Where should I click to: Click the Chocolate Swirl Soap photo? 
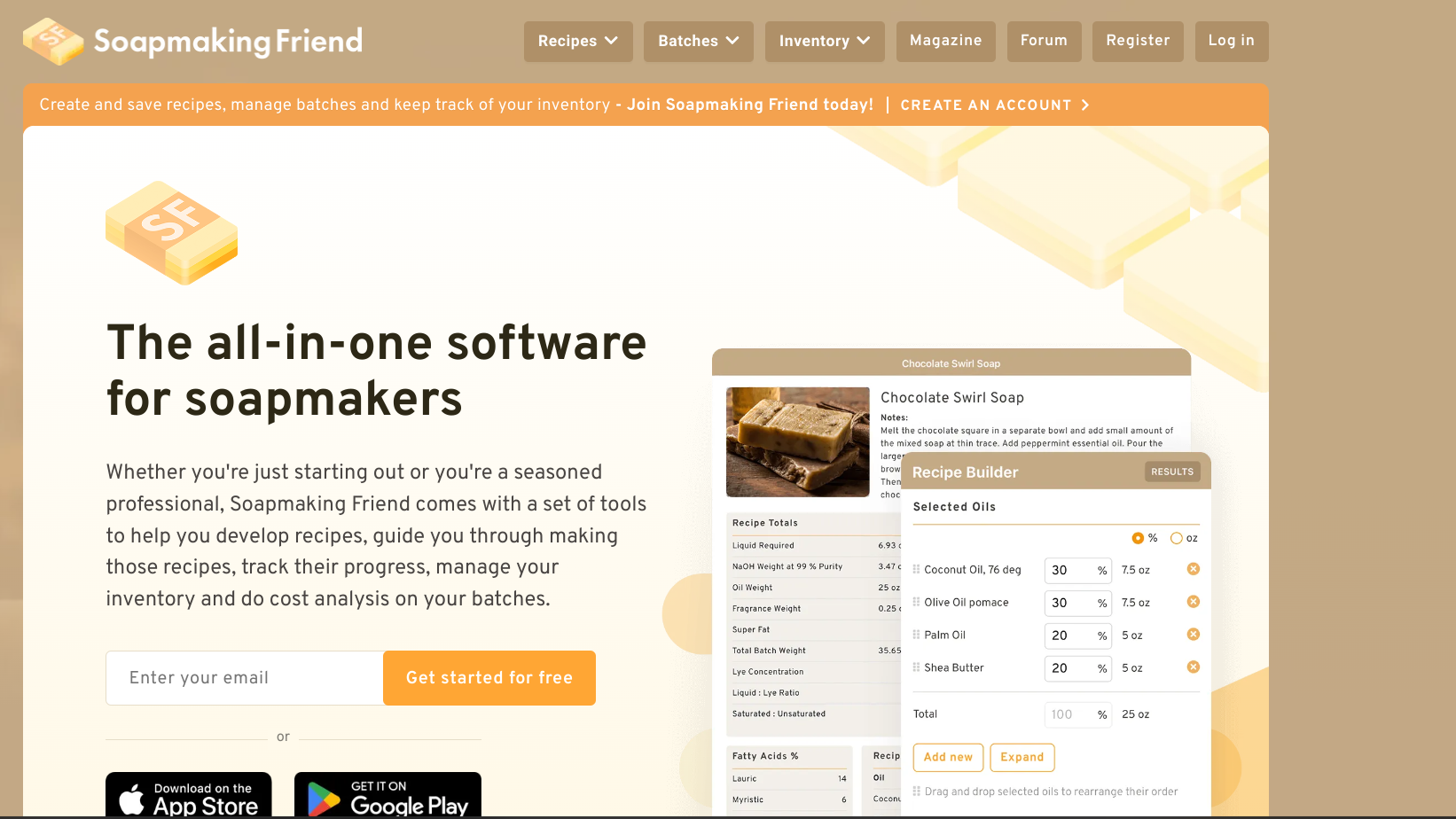tap(797, 441)
